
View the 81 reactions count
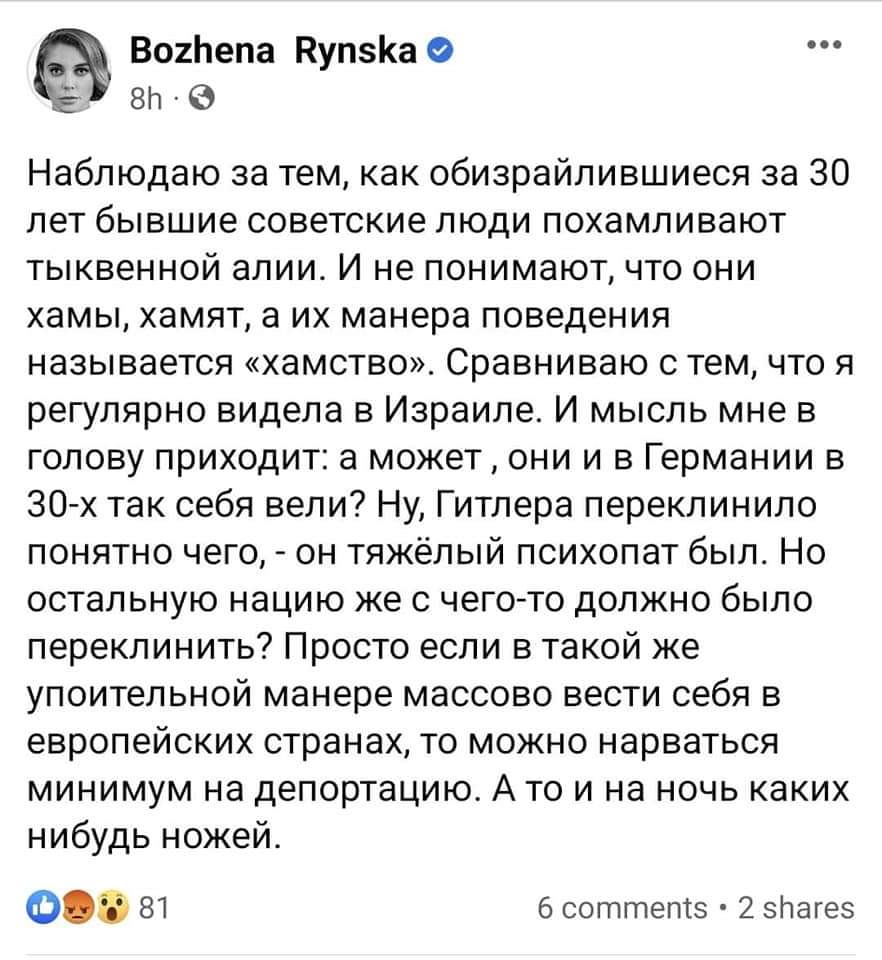154,908
